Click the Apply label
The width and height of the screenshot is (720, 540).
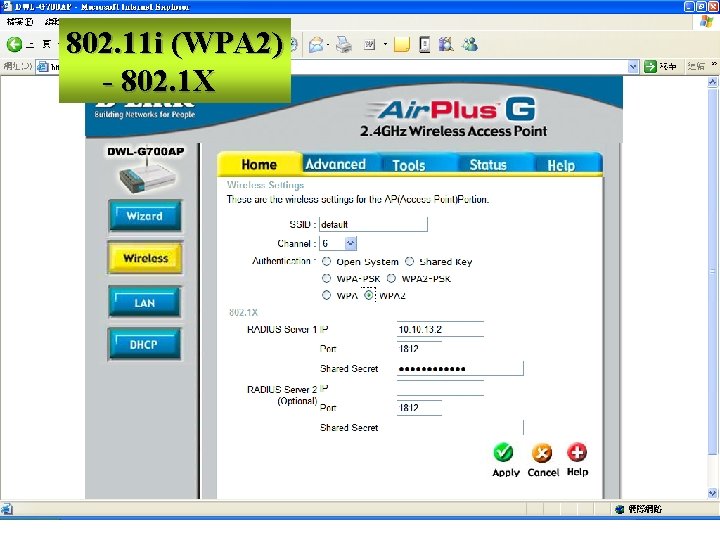(506, 472)
